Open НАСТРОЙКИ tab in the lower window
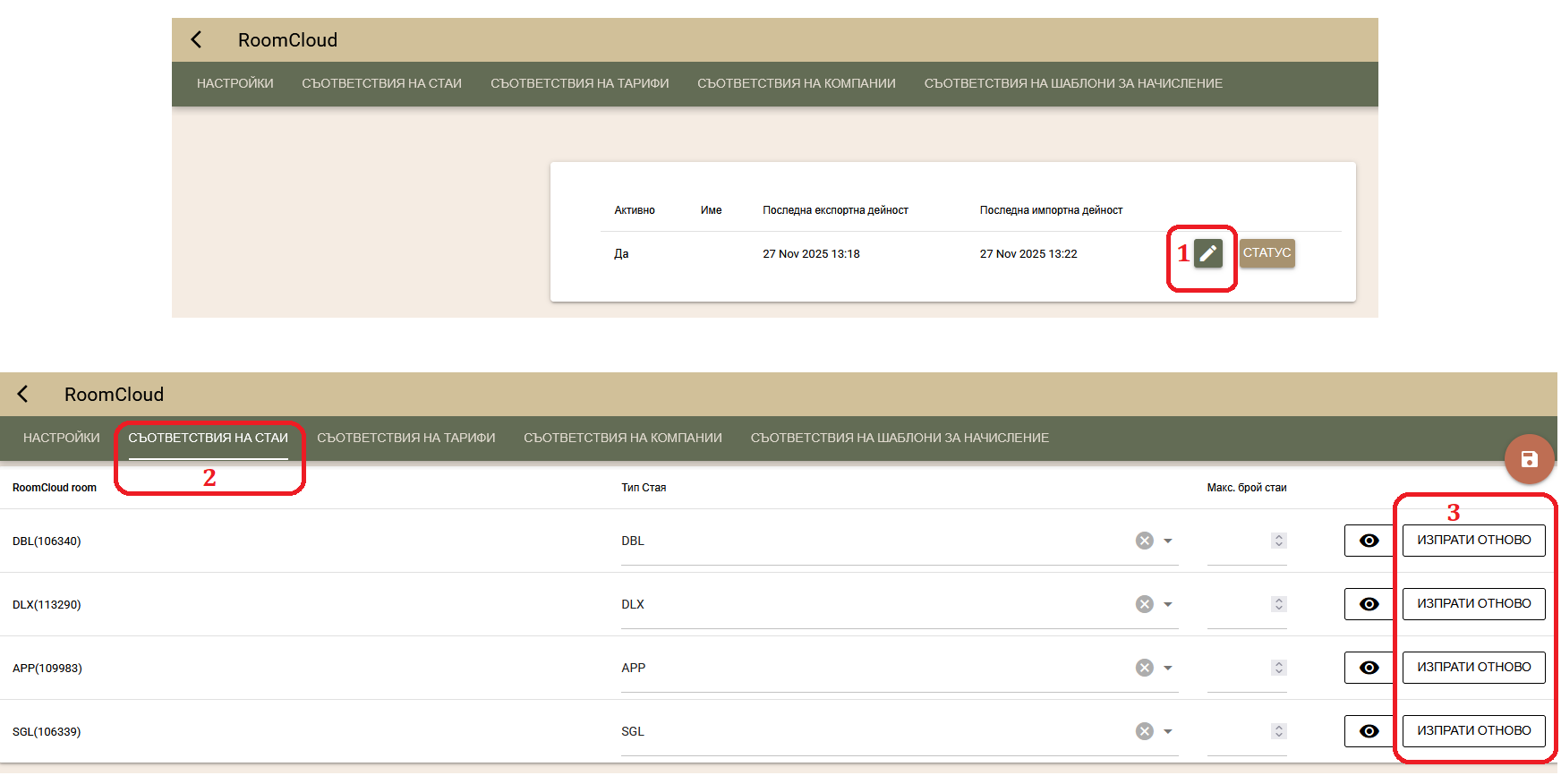The width and height of the screenshot is (1561, 784). pos(62,438)
